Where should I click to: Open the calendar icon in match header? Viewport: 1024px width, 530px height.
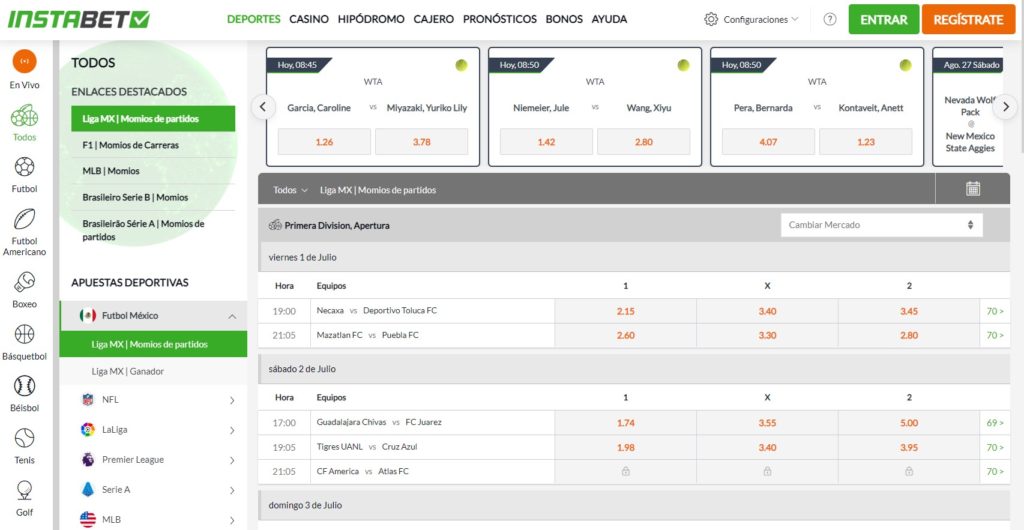pos(973,189)
